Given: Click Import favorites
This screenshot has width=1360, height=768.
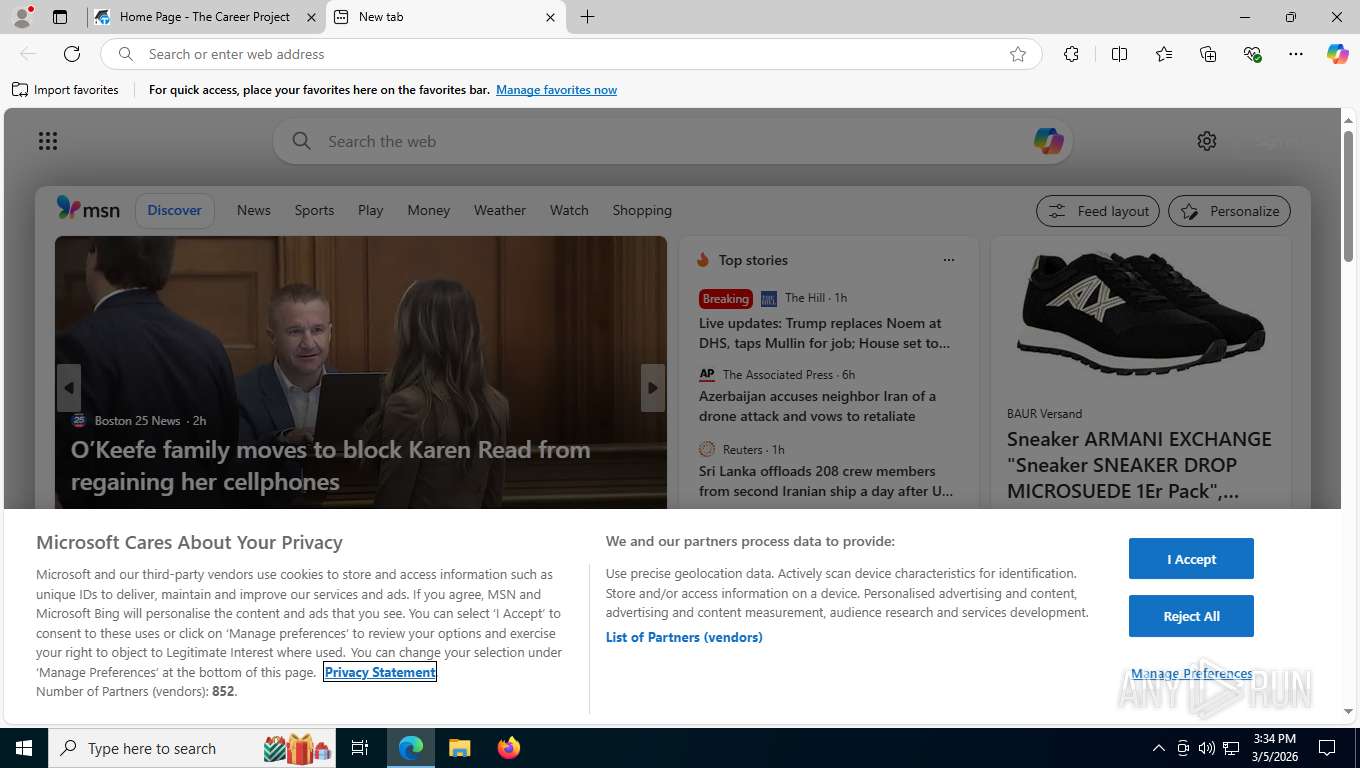Looking at the screenshot, I should 65,90.
